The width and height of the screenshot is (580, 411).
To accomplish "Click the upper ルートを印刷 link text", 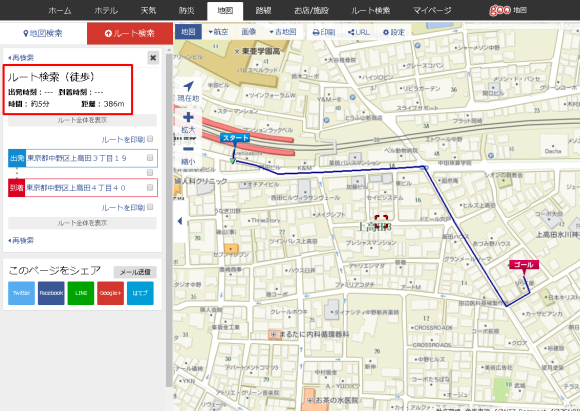I will (123, 139).
